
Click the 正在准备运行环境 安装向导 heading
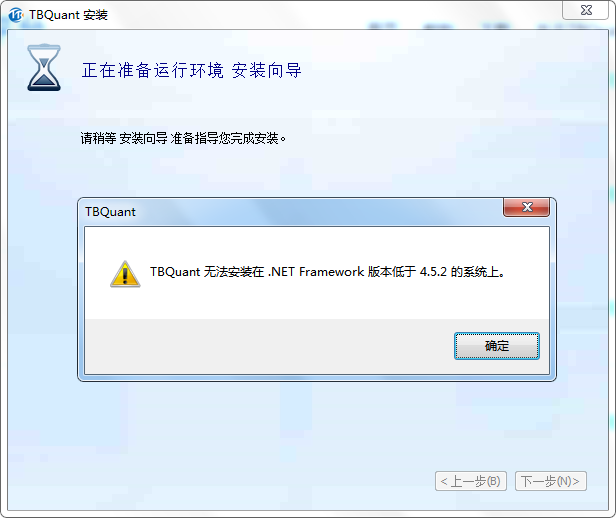(191, 71)
